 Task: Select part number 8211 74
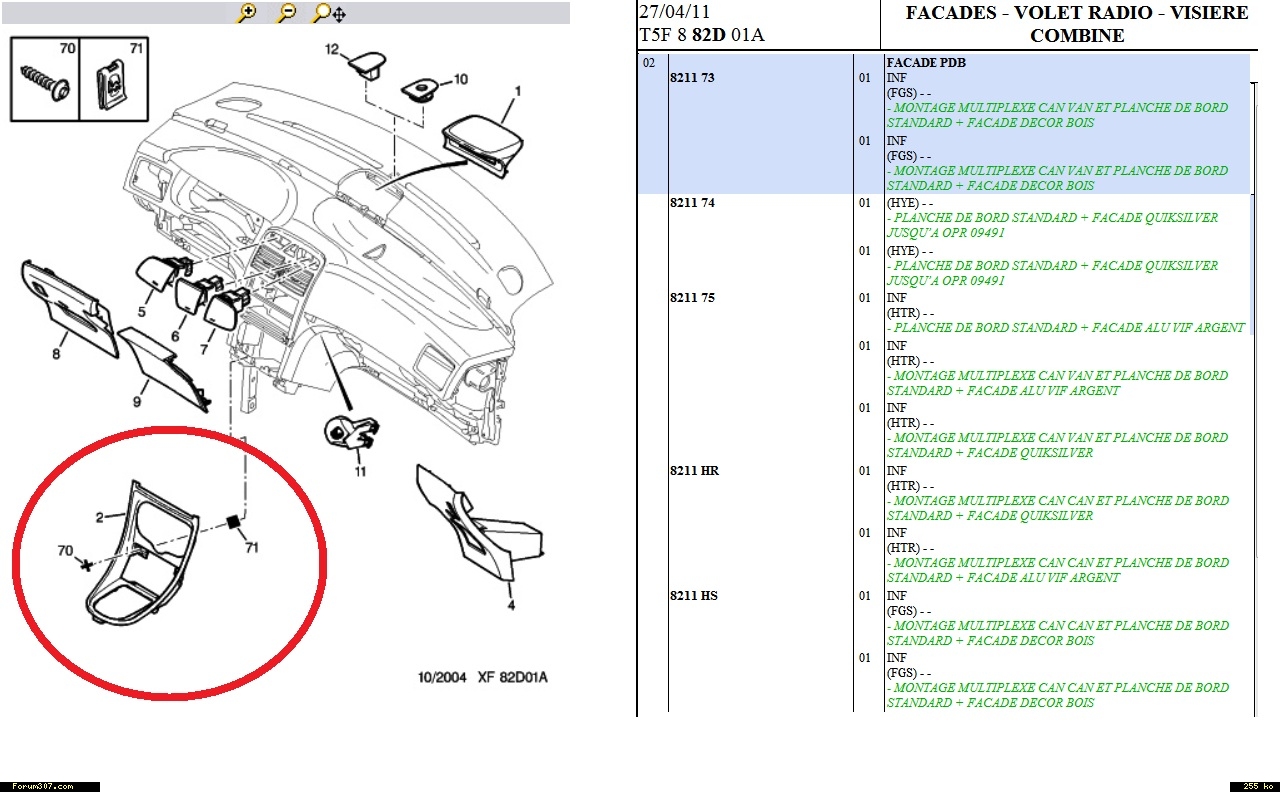692,203
